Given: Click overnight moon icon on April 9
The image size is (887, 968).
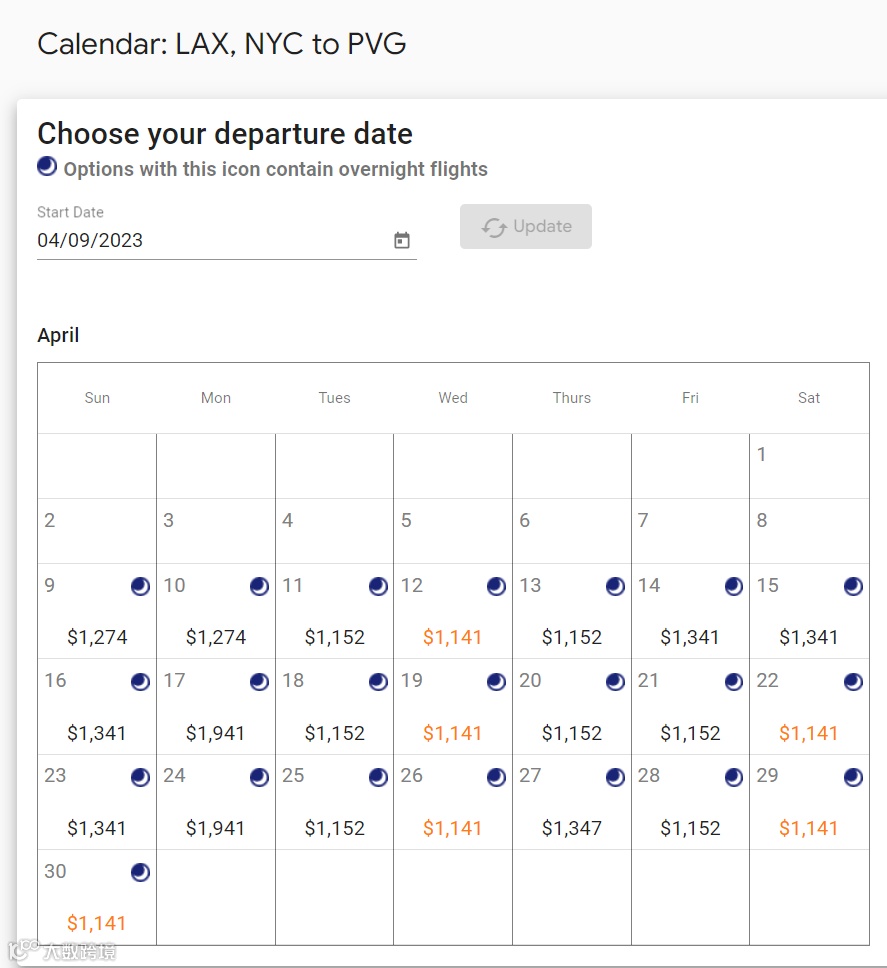Looking at the screenshot, I should click(x=141, y=586).
